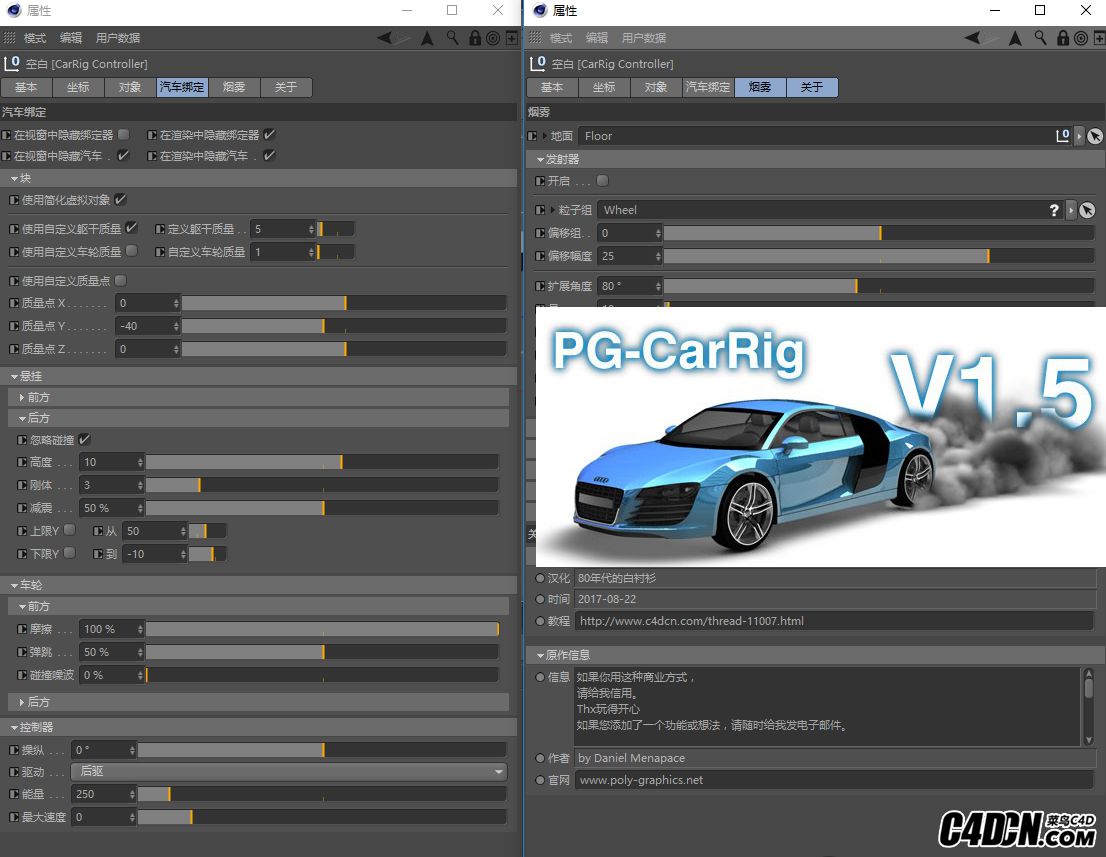Enable the emitter 开启 checkbox
Viewport: 1106px width, 857px height.
(x=602, y=181)
